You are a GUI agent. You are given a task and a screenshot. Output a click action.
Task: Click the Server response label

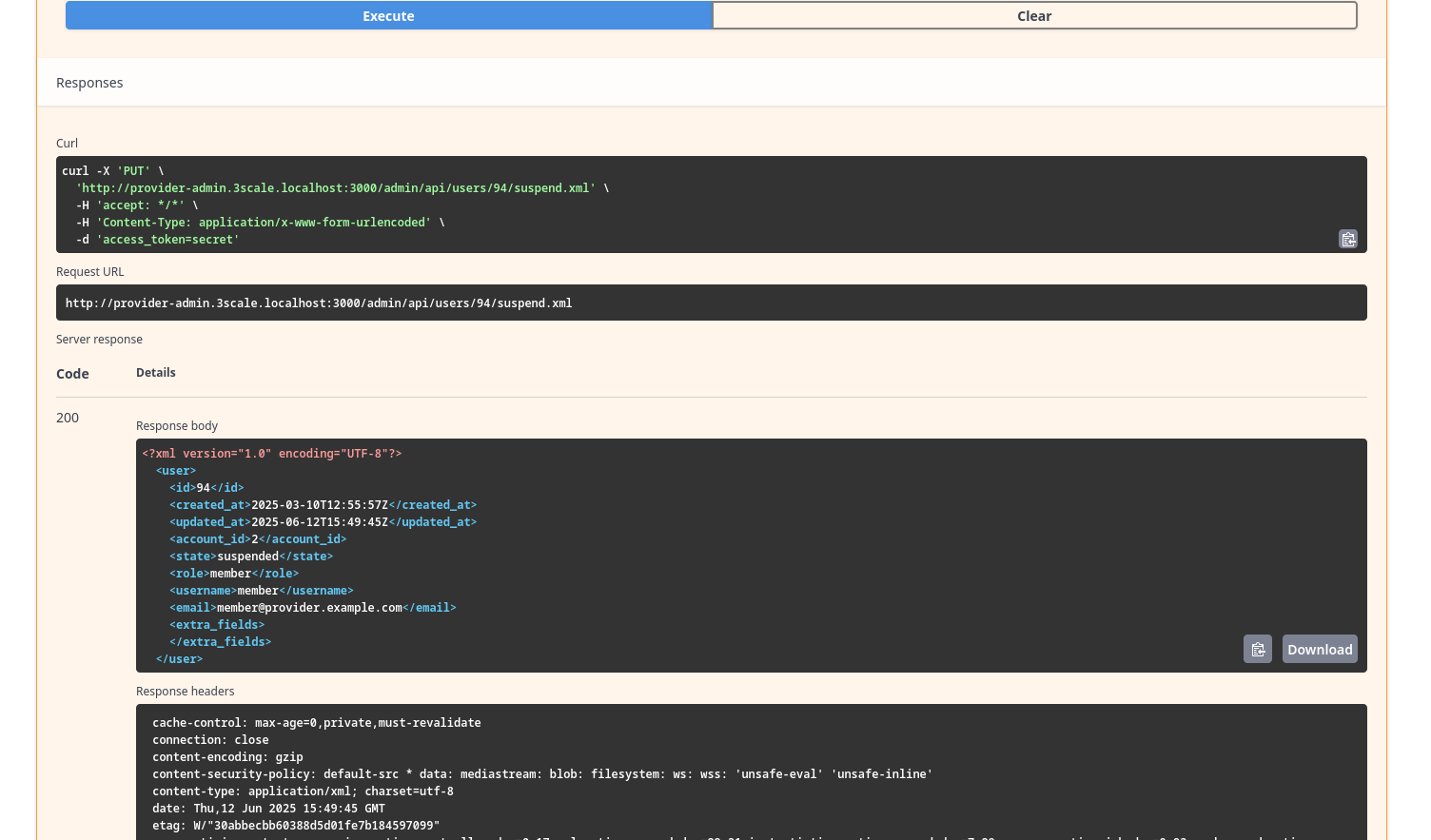tap(99, 340)
